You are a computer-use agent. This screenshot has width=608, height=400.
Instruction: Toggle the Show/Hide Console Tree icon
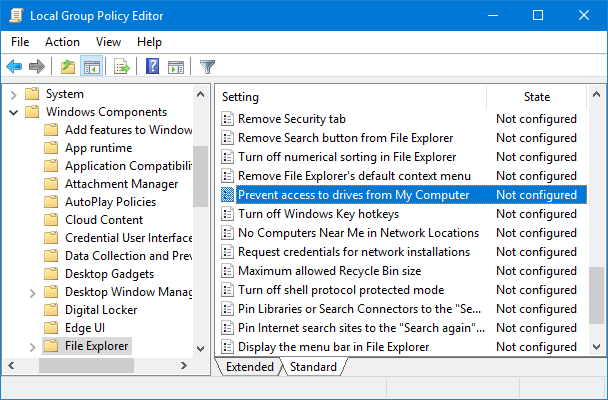pyautogui.click(x=91, y=67)
